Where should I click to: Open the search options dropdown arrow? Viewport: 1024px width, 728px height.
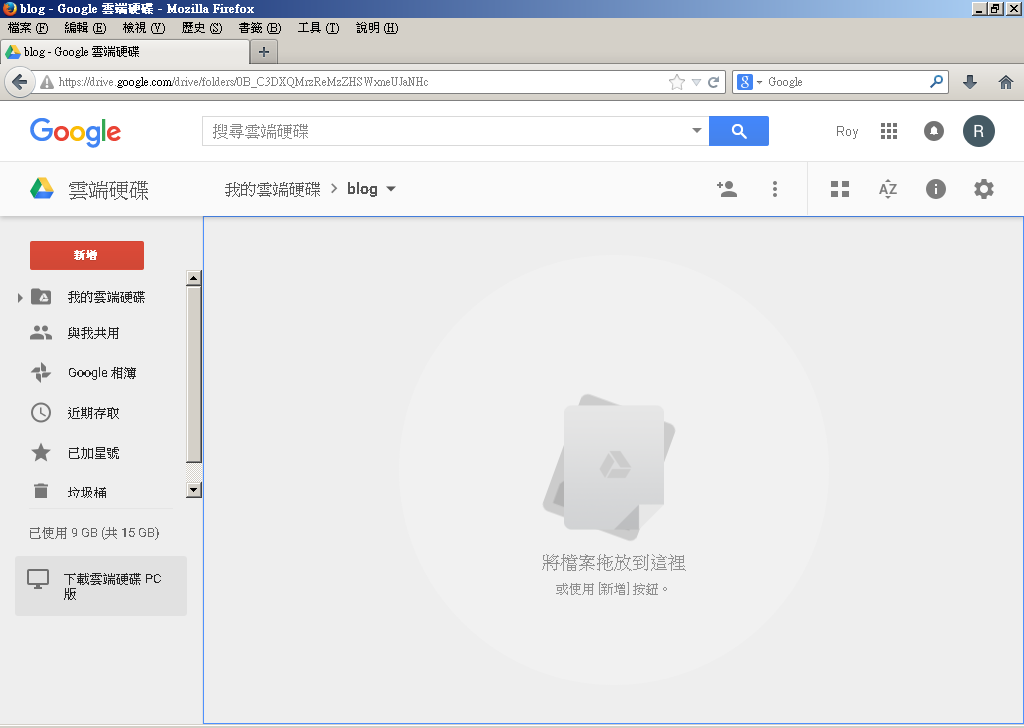[697, 131]
